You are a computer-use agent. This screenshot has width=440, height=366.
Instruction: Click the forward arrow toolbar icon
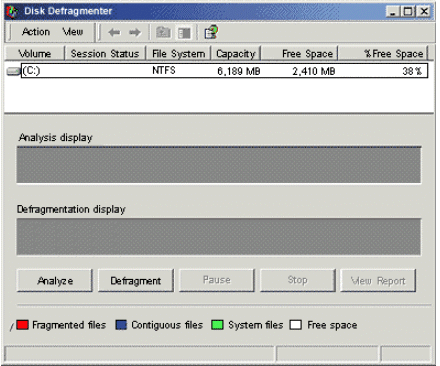pos(135,32)
